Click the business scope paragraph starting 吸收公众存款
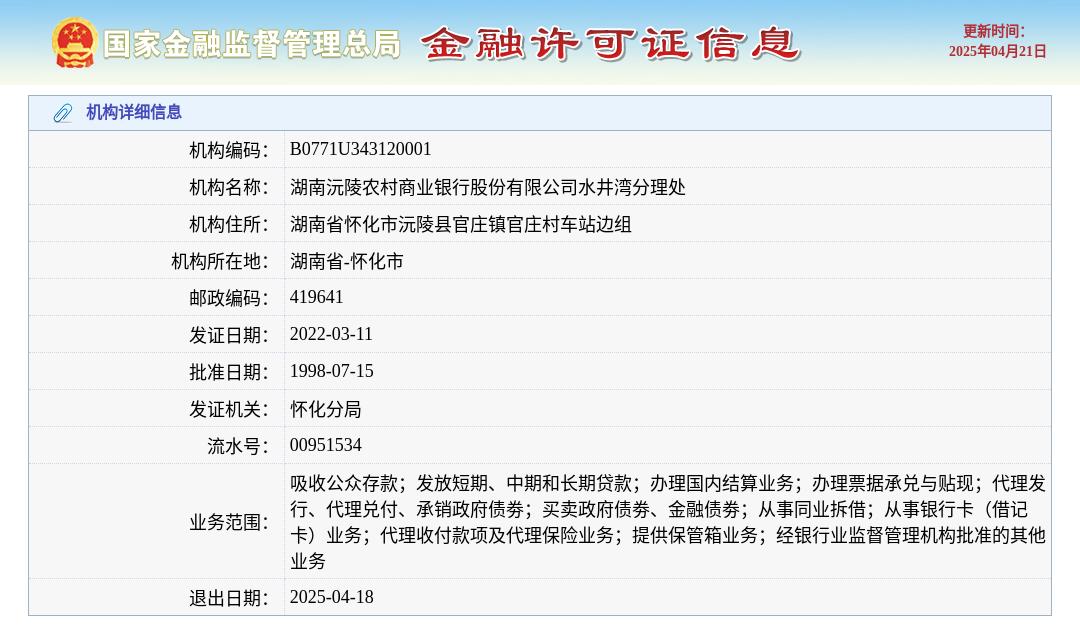Image resolution: width=1080 pixels, height=630 pixels. point(668,522)
